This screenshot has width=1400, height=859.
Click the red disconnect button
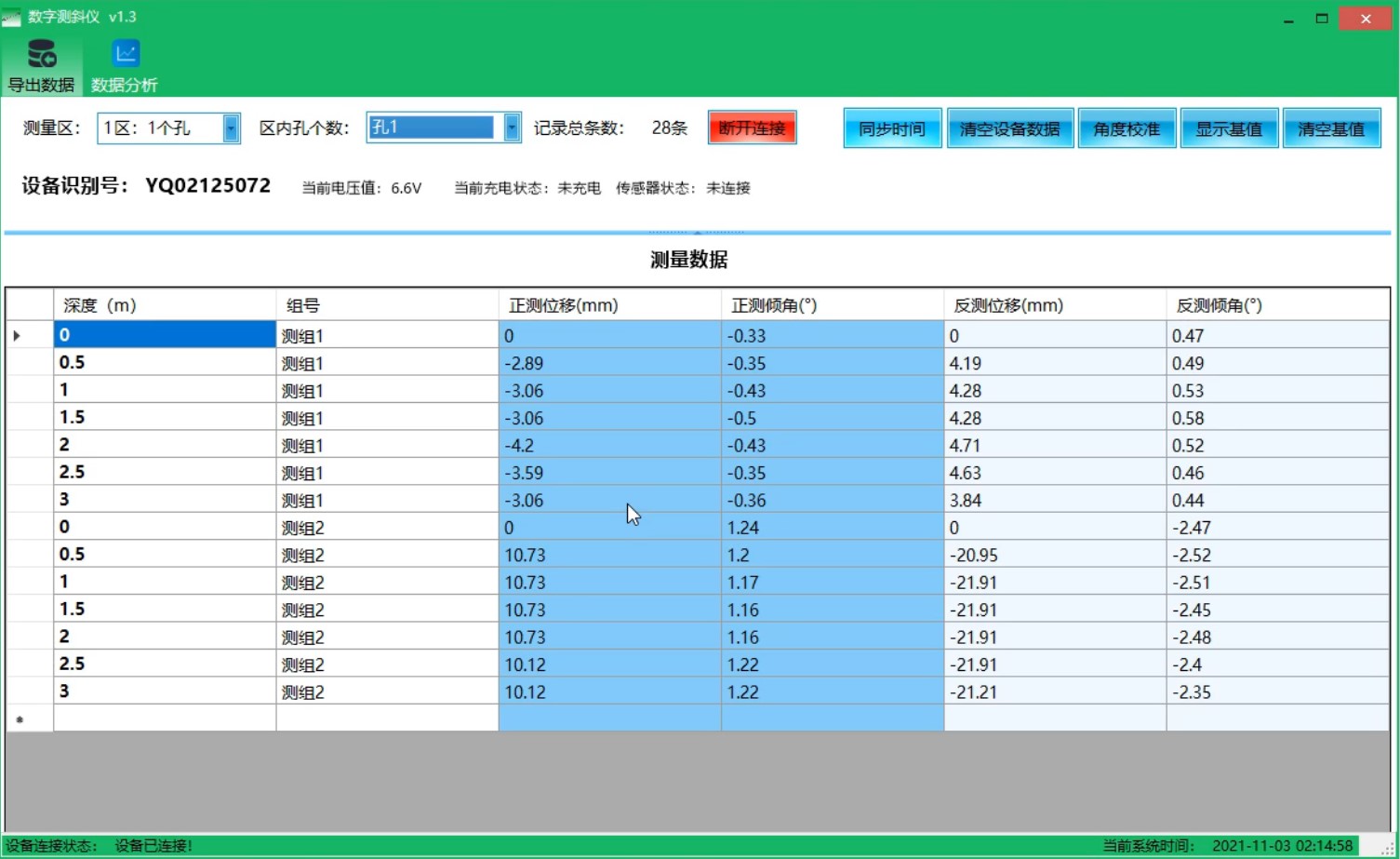[752, 128]
